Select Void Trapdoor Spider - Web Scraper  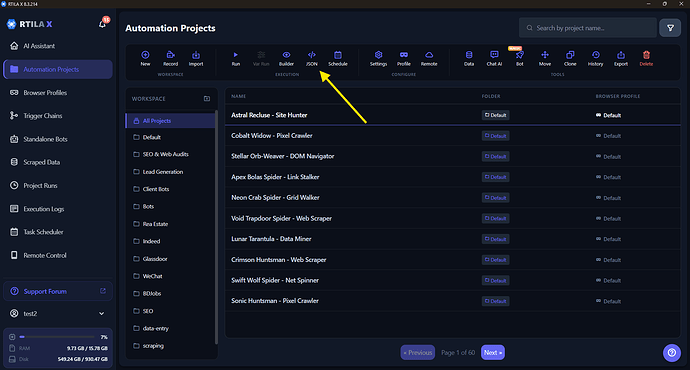click(453, 218)
